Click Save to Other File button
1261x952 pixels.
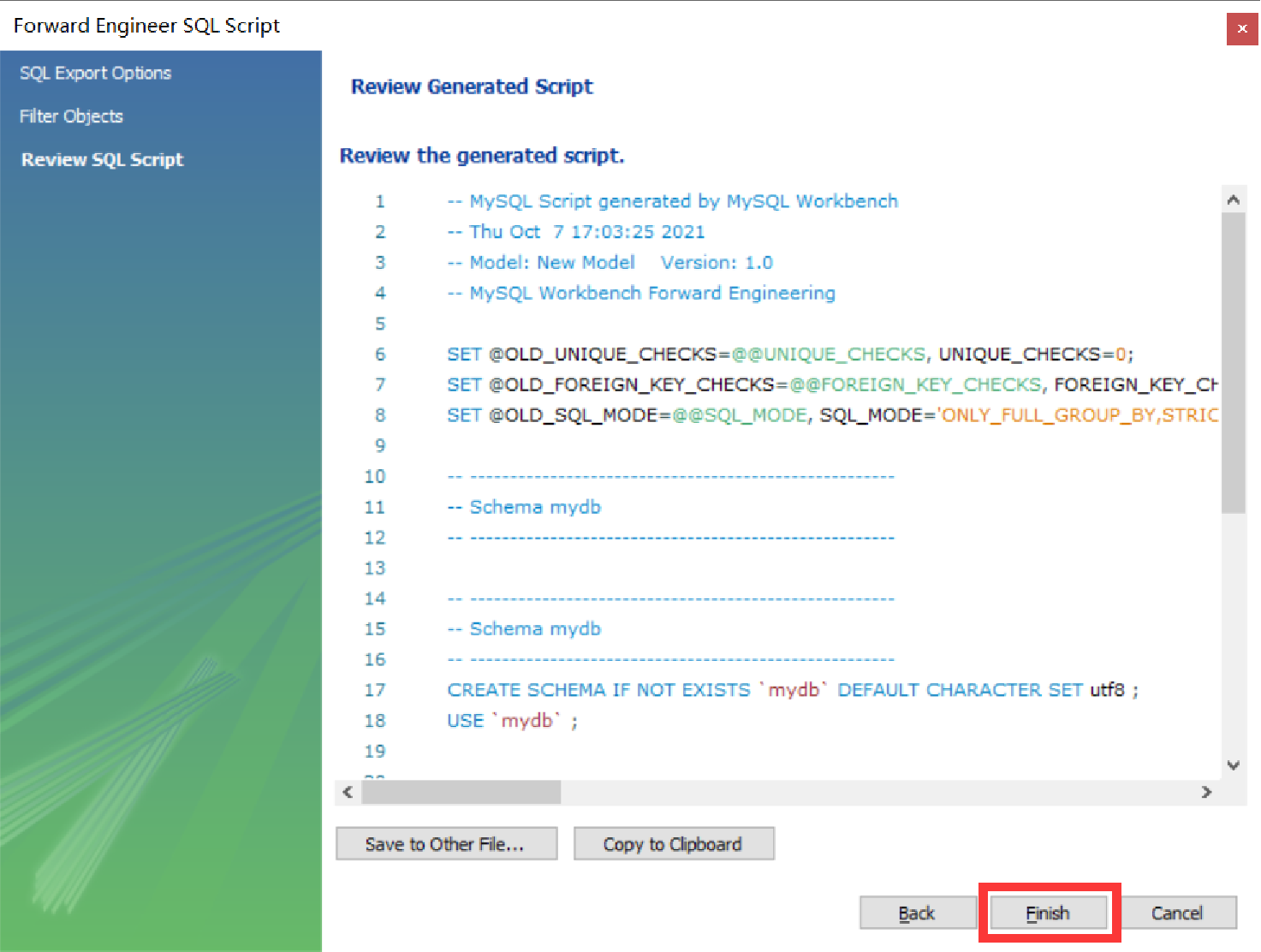446,843
